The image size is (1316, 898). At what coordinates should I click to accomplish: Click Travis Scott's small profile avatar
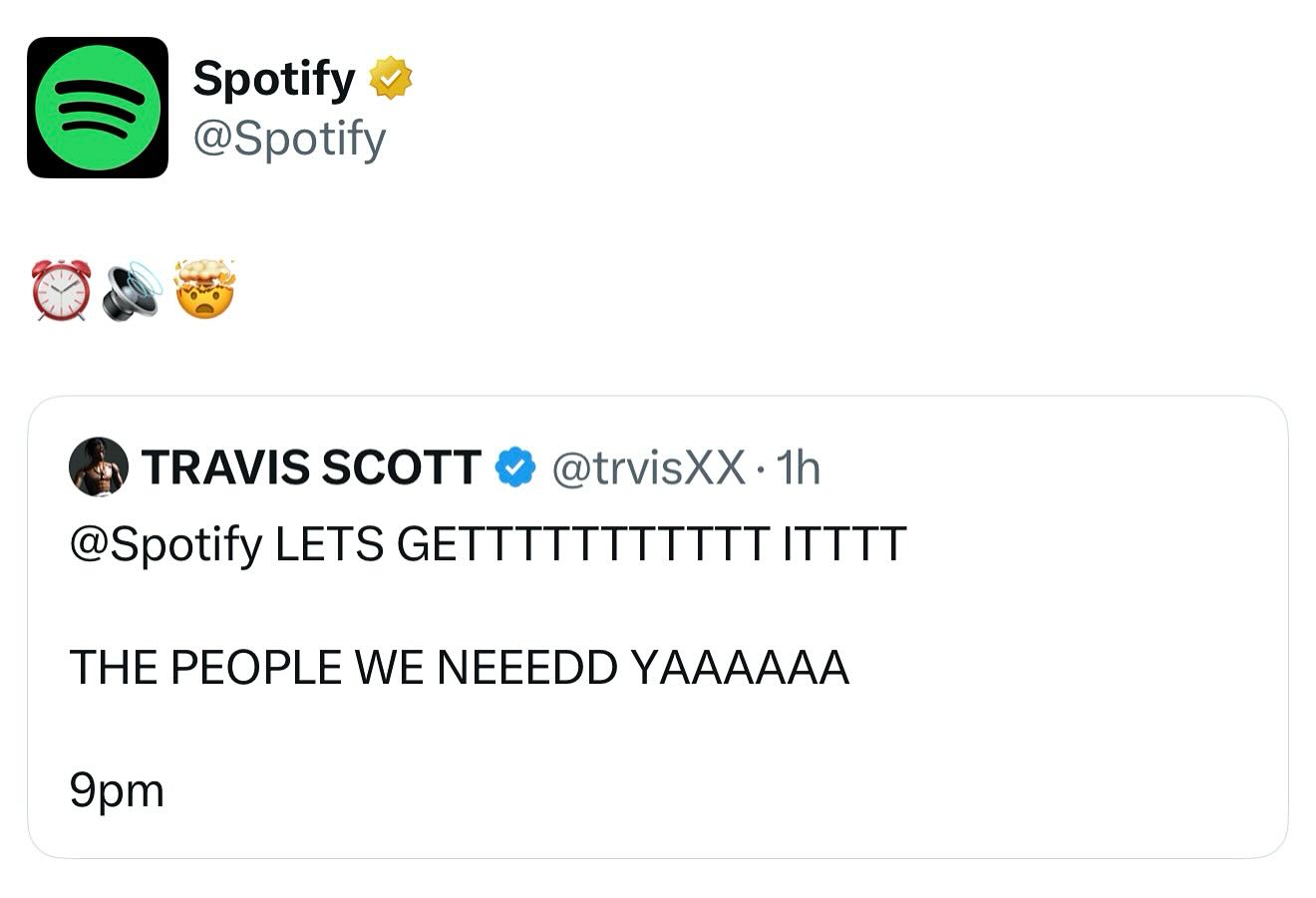pyautogui.click(x=99, y=466)
